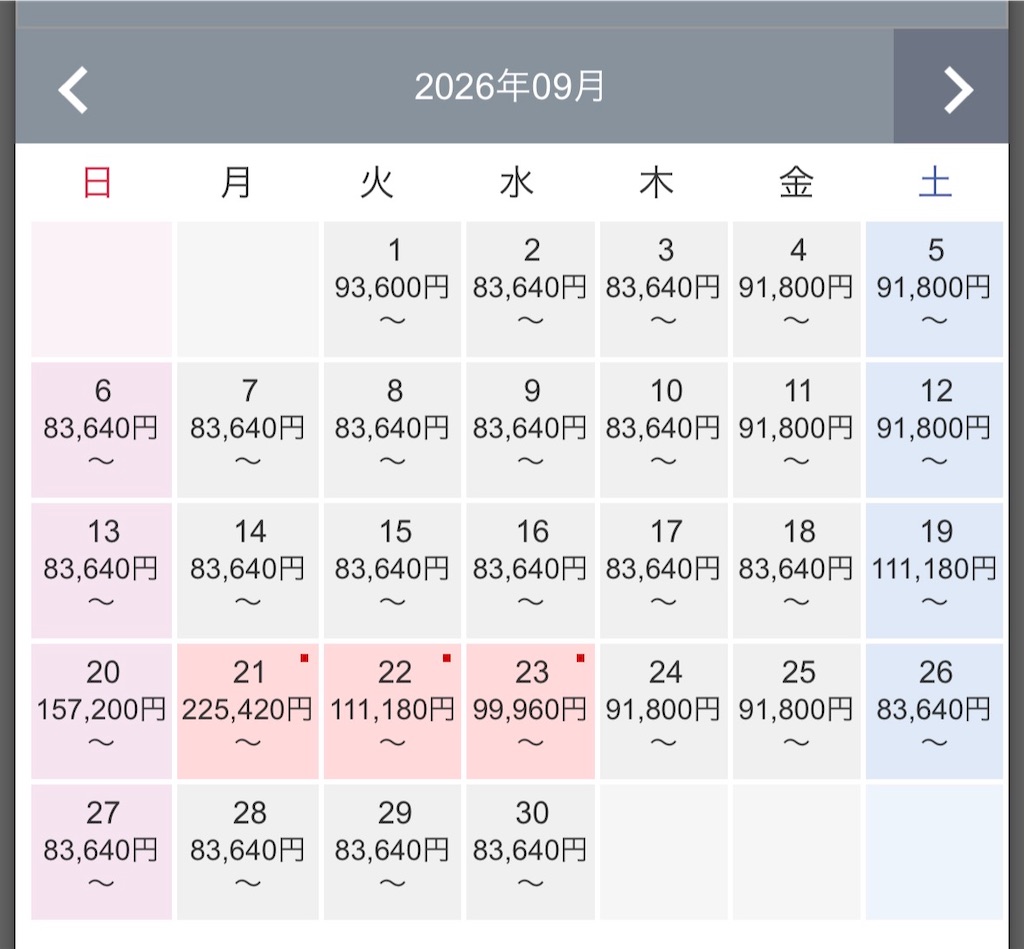Select September 20 priced 157,200円
1024x949 pixels.
pos(101,711)
